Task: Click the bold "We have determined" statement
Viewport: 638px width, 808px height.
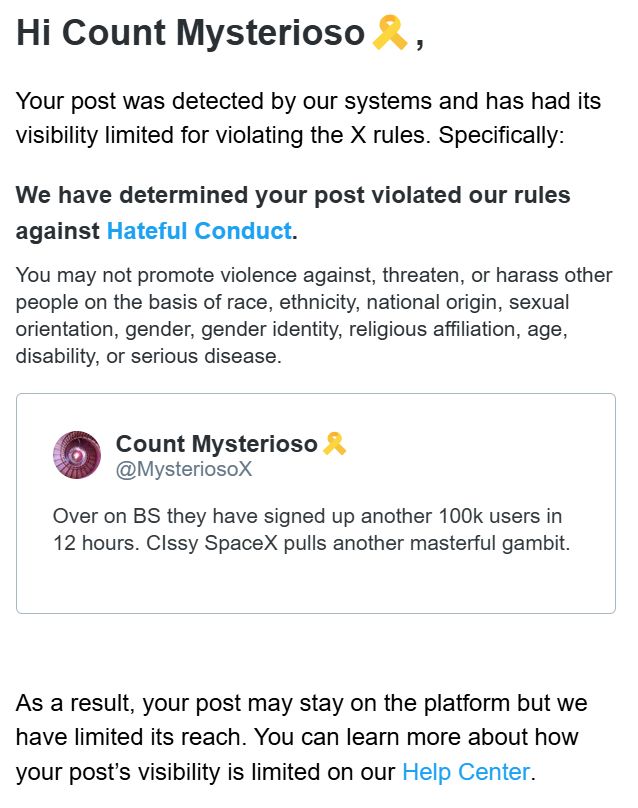Action: click(293, 194)
